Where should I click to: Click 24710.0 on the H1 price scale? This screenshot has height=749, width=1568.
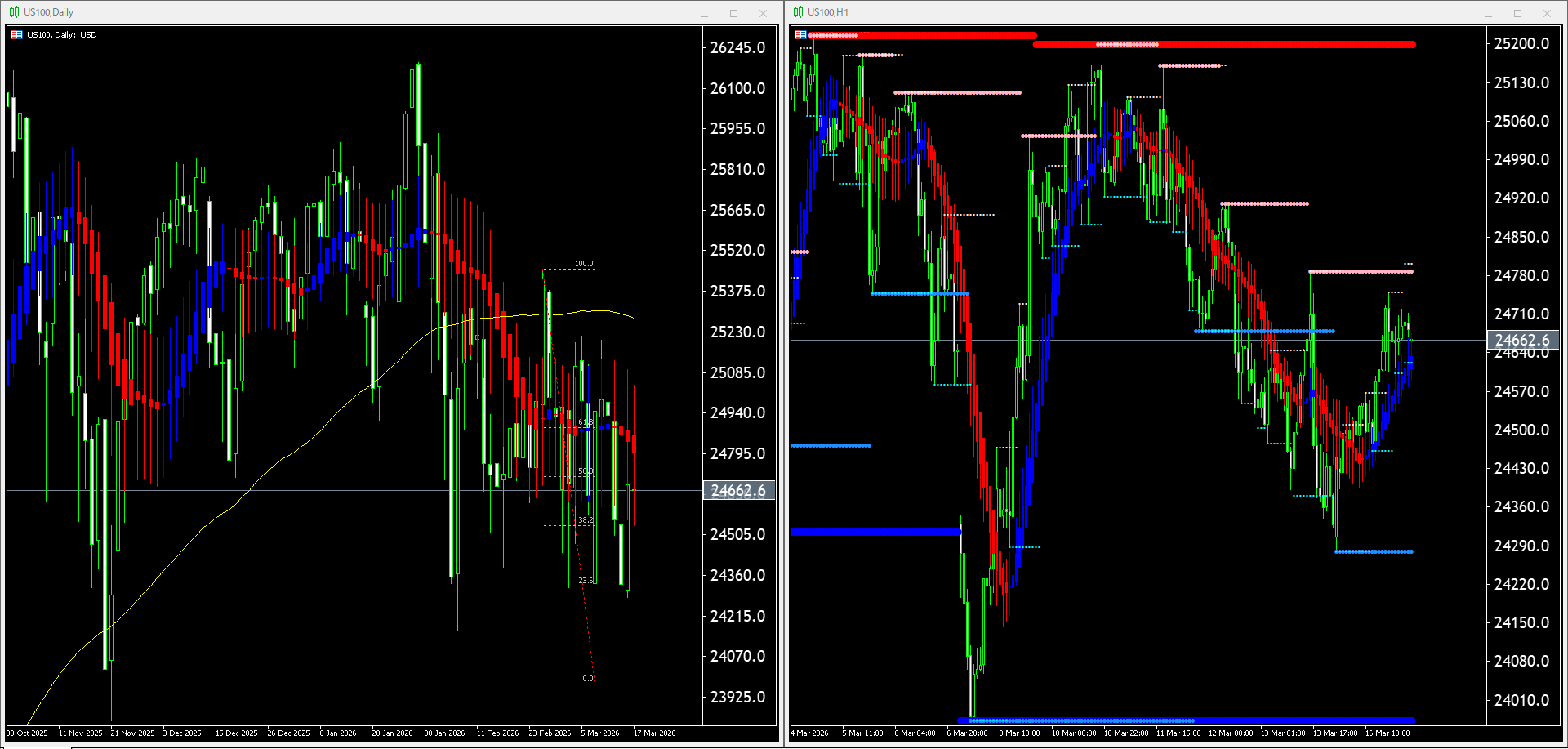1521,314
